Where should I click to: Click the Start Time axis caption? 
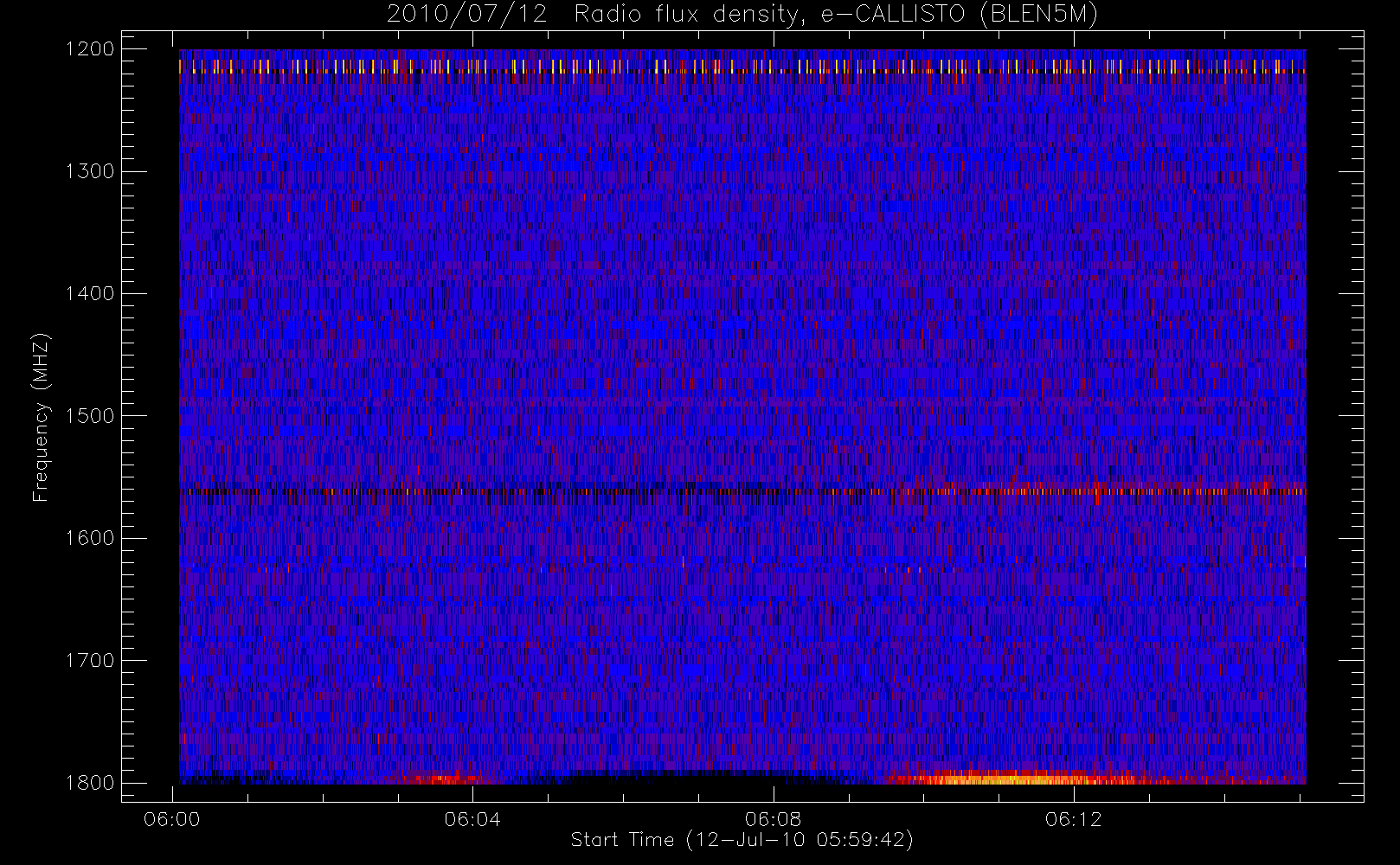tap(742, 840)
